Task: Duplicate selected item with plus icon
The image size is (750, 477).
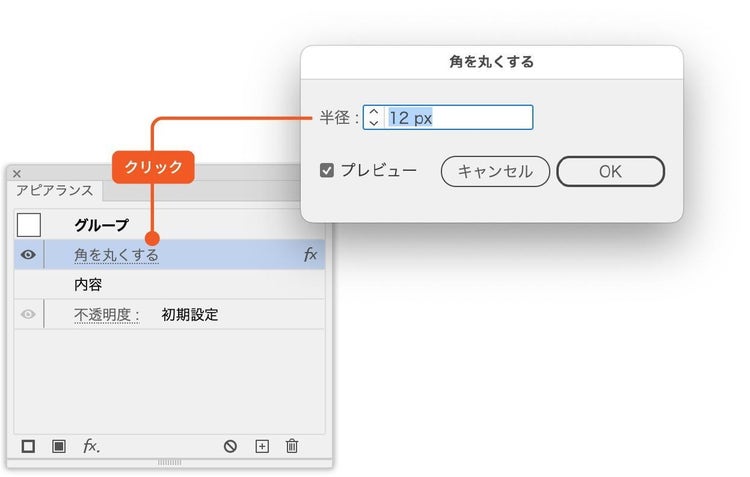Action: point(262,446)
